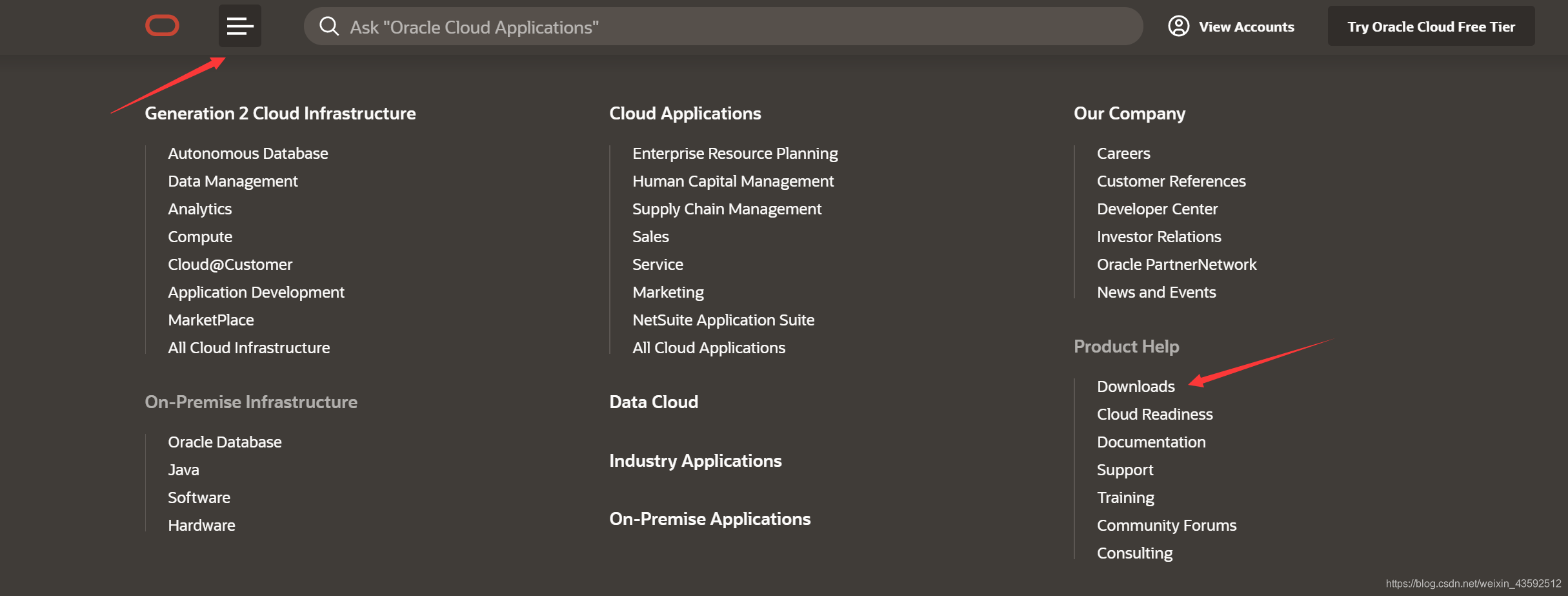Open Supply Chain Management
The image size is (1568, 596).
click(x=727, y=209)
